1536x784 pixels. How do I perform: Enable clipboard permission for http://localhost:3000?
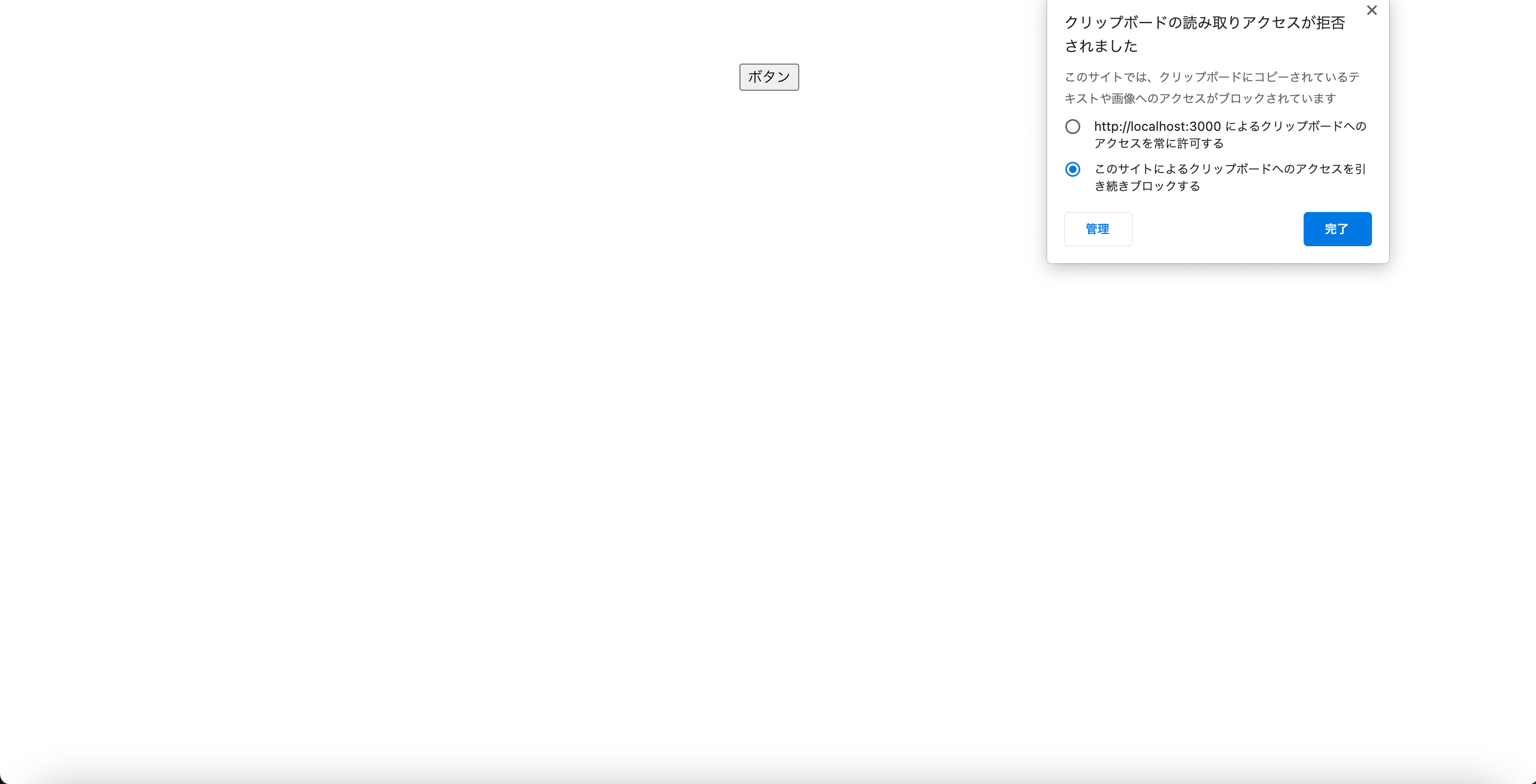(x=1073, y=127)
